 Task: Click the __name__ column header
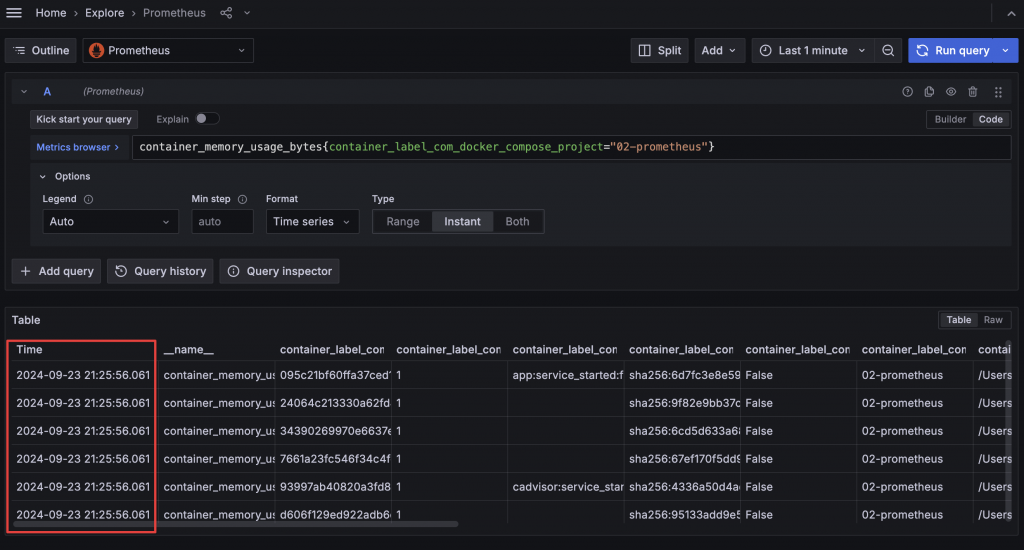188,349
